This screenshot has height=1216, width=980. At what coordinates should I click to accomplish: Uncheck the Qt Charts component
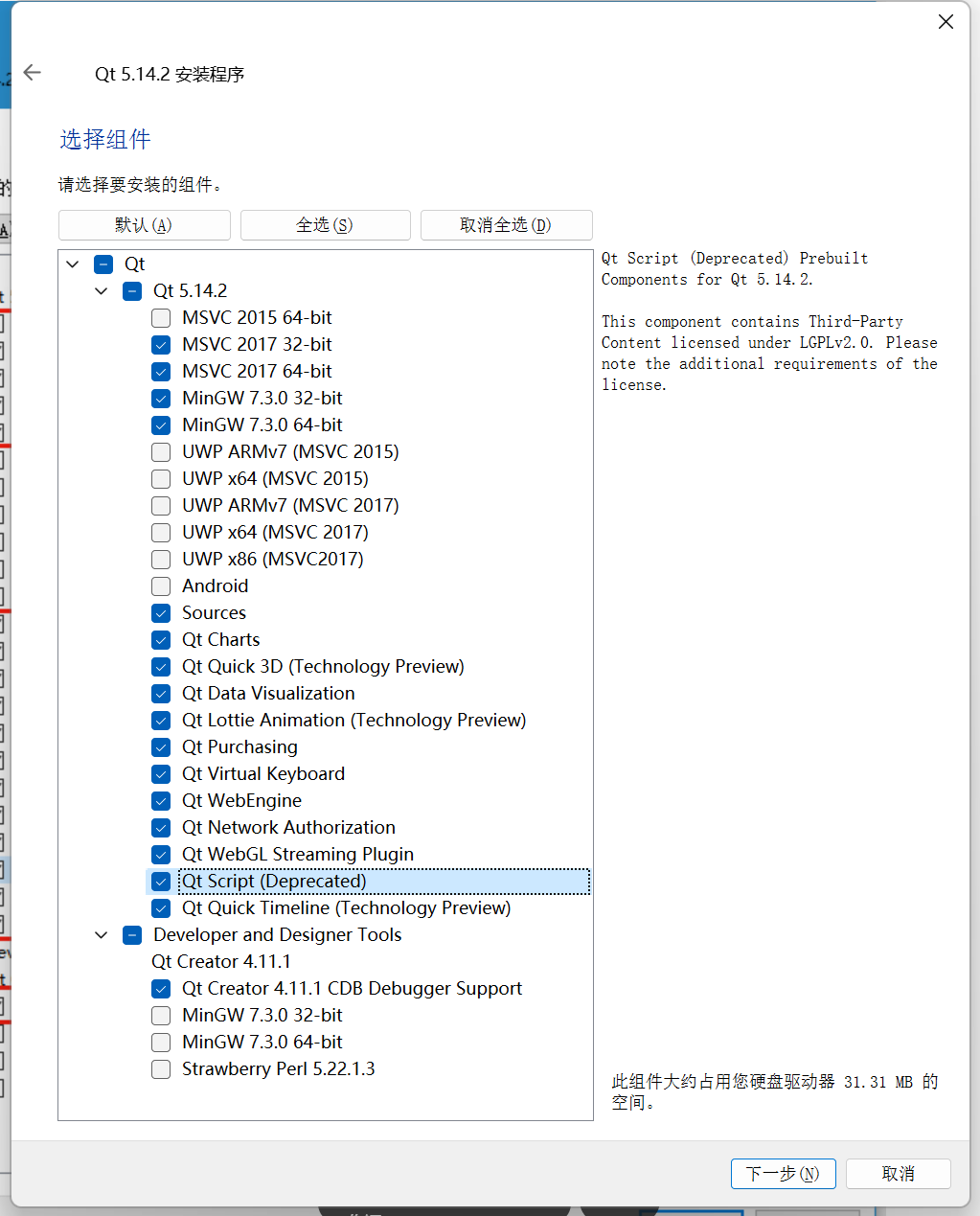(161, 639)
